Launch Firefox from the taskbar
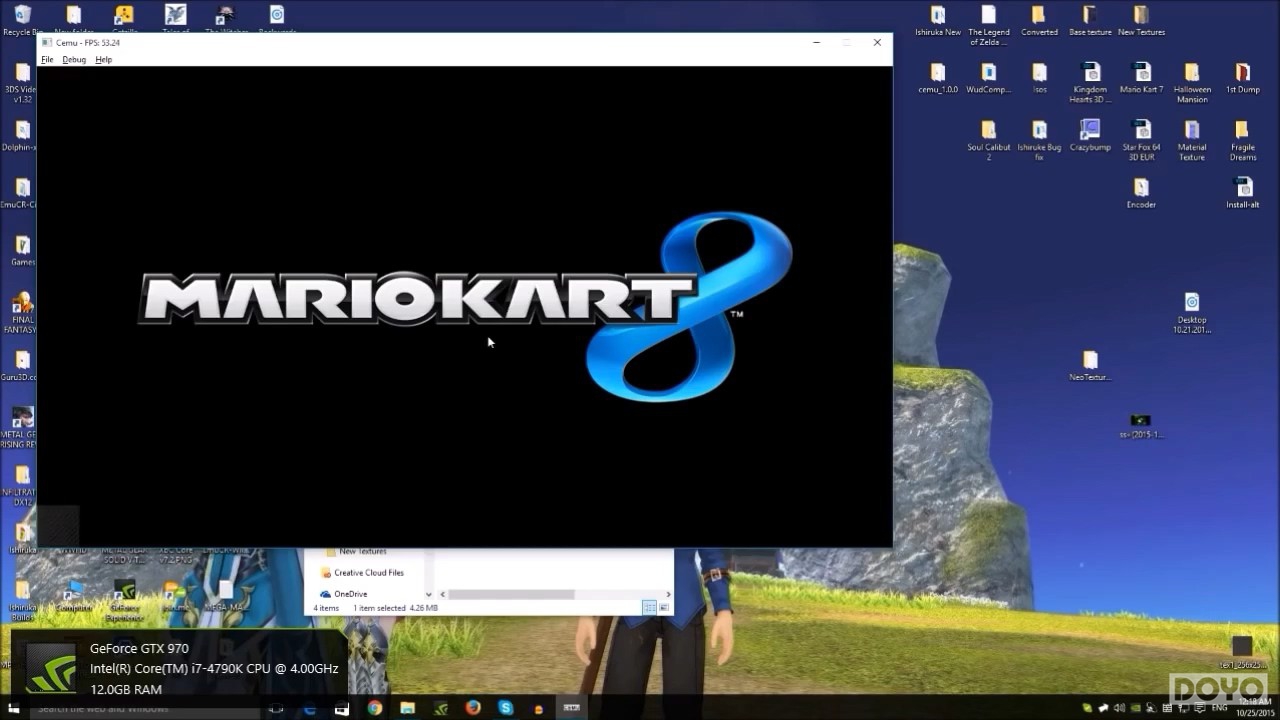Screen dimensions: 1280x720 tap(473, 708)
